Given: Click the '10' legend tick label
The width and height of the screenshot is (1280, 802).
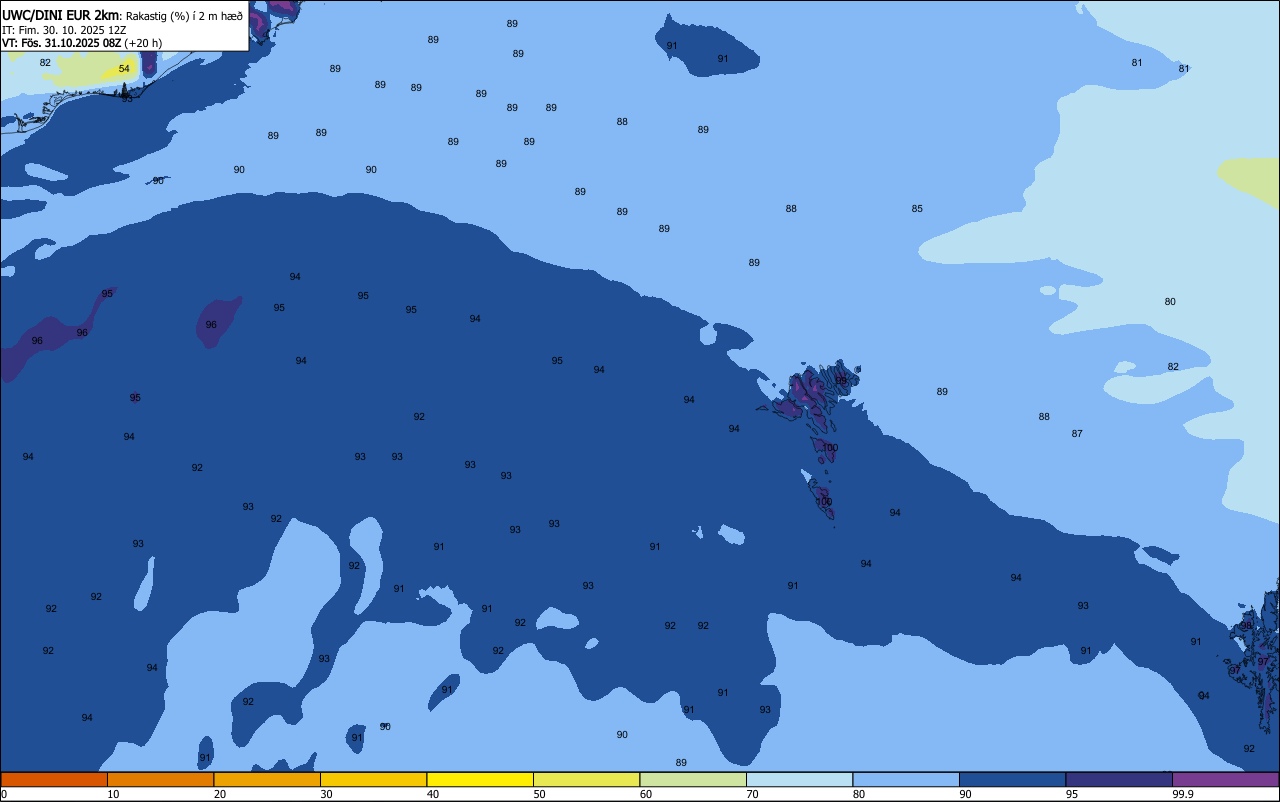Looking at the screenshot, I should pyautogui.click(x=113, y=794).
